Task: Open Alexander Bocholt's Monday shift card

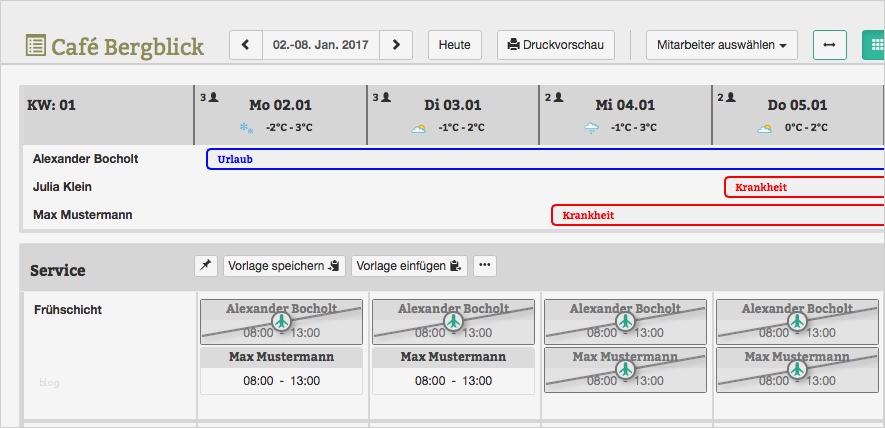Action: (282, 322)
